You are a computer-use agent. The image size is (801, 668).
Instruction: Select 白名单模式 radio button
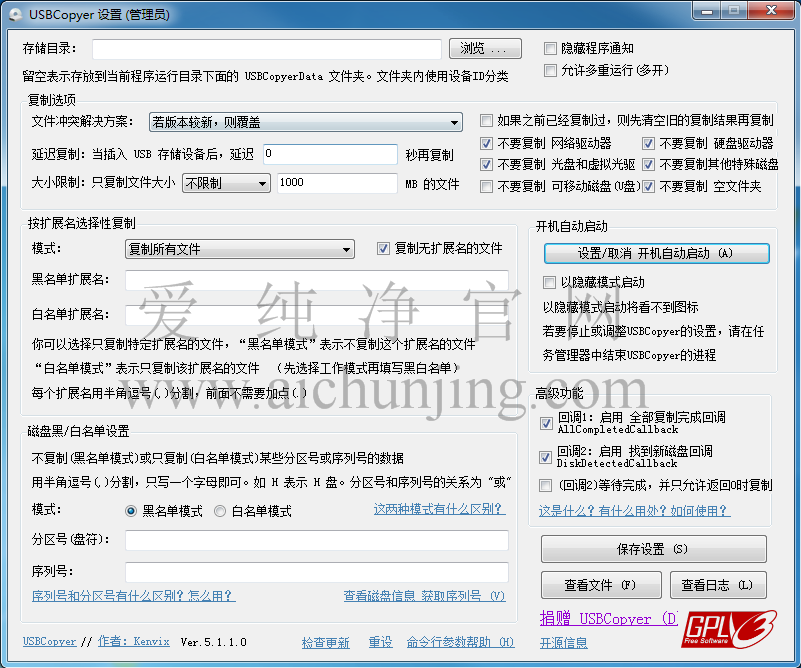pos(220,511)
